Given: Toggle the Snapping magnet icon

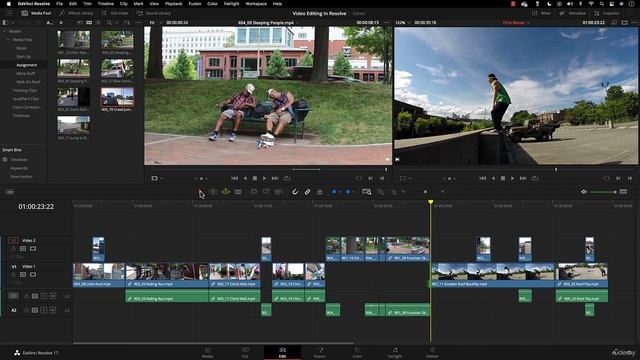Looking at the screenshot, I should tap(295, 192).
